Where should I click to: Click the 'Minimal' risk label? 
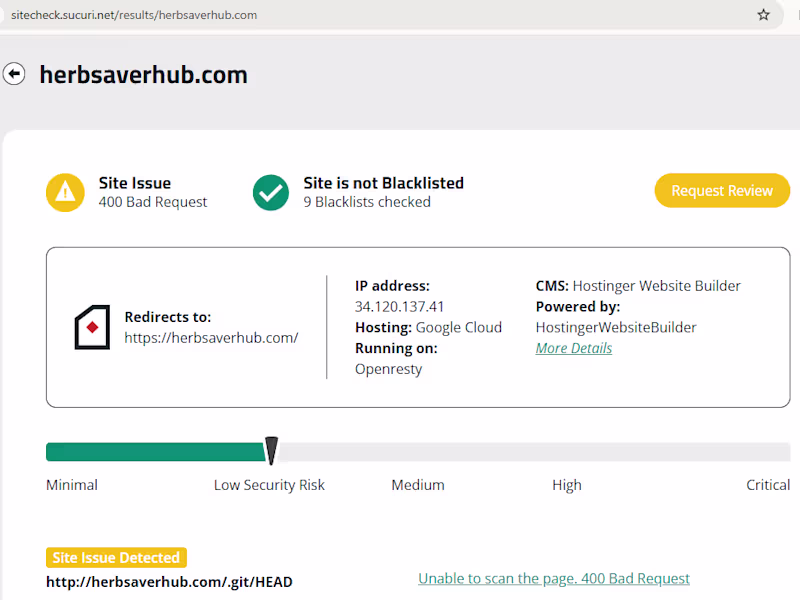coord(72,485)
